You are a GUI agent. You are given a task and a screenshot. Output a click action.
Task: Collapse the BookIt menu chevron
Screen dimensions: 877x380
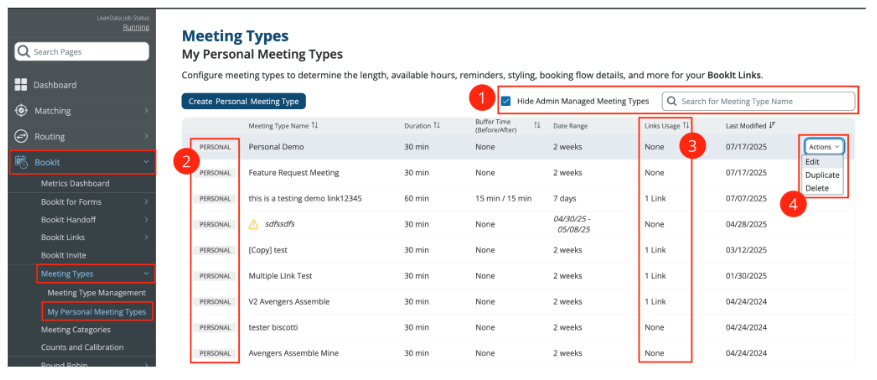(146, 162)
